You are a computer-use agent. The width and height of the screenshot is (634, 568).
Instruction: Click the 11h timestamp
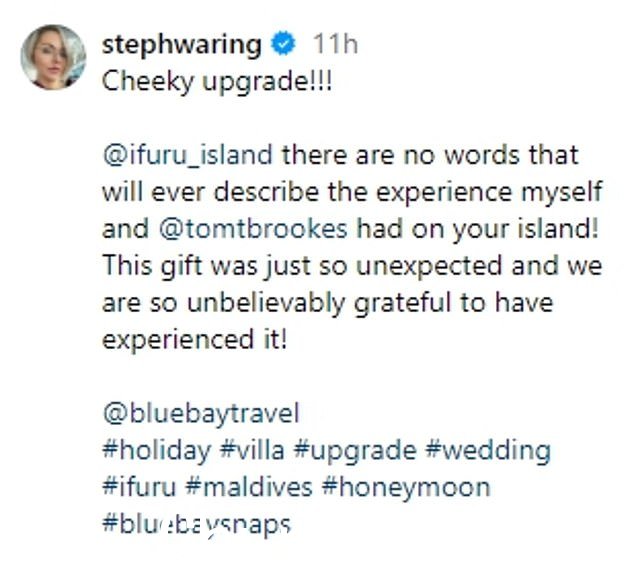point(336,44)
